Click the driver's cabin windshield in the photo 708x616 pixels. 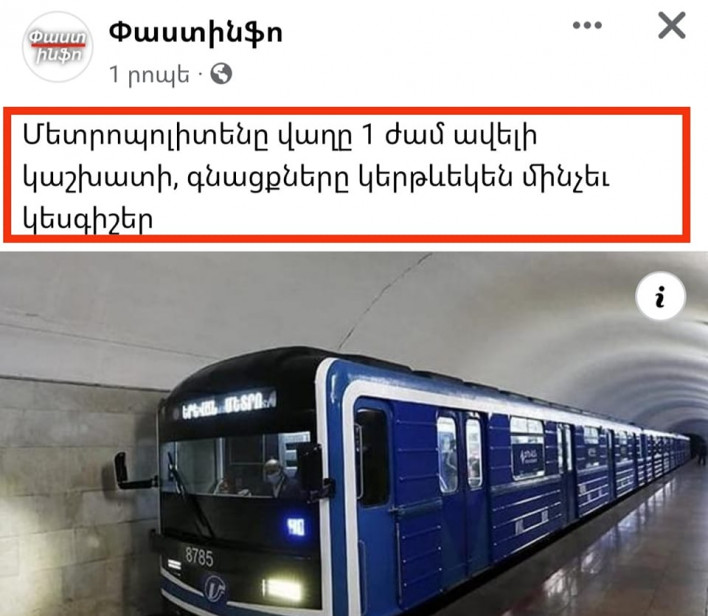[x=235, y=465]
